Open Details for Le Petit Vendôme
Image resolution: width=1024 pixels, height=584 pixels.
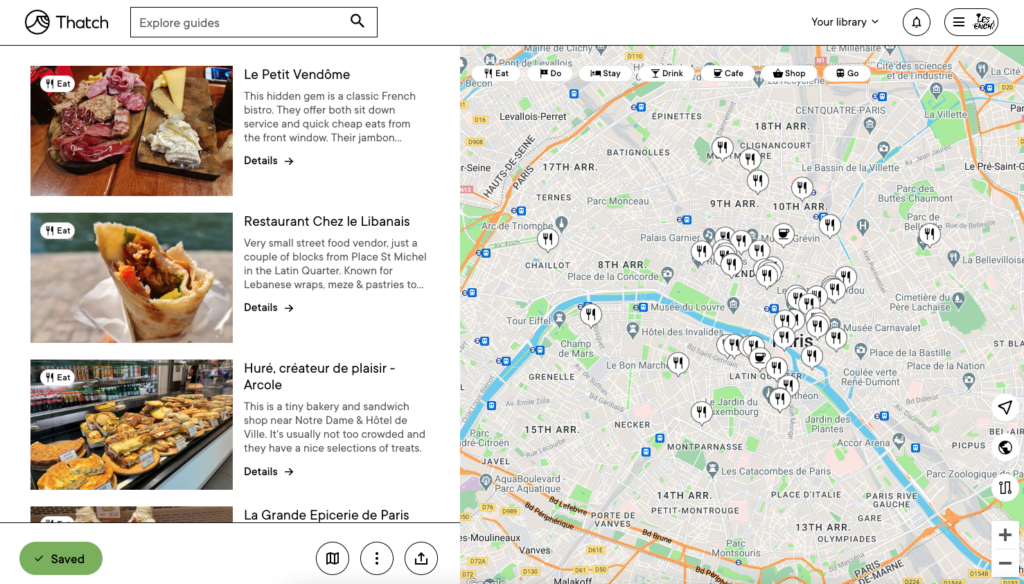pos(268,160)
